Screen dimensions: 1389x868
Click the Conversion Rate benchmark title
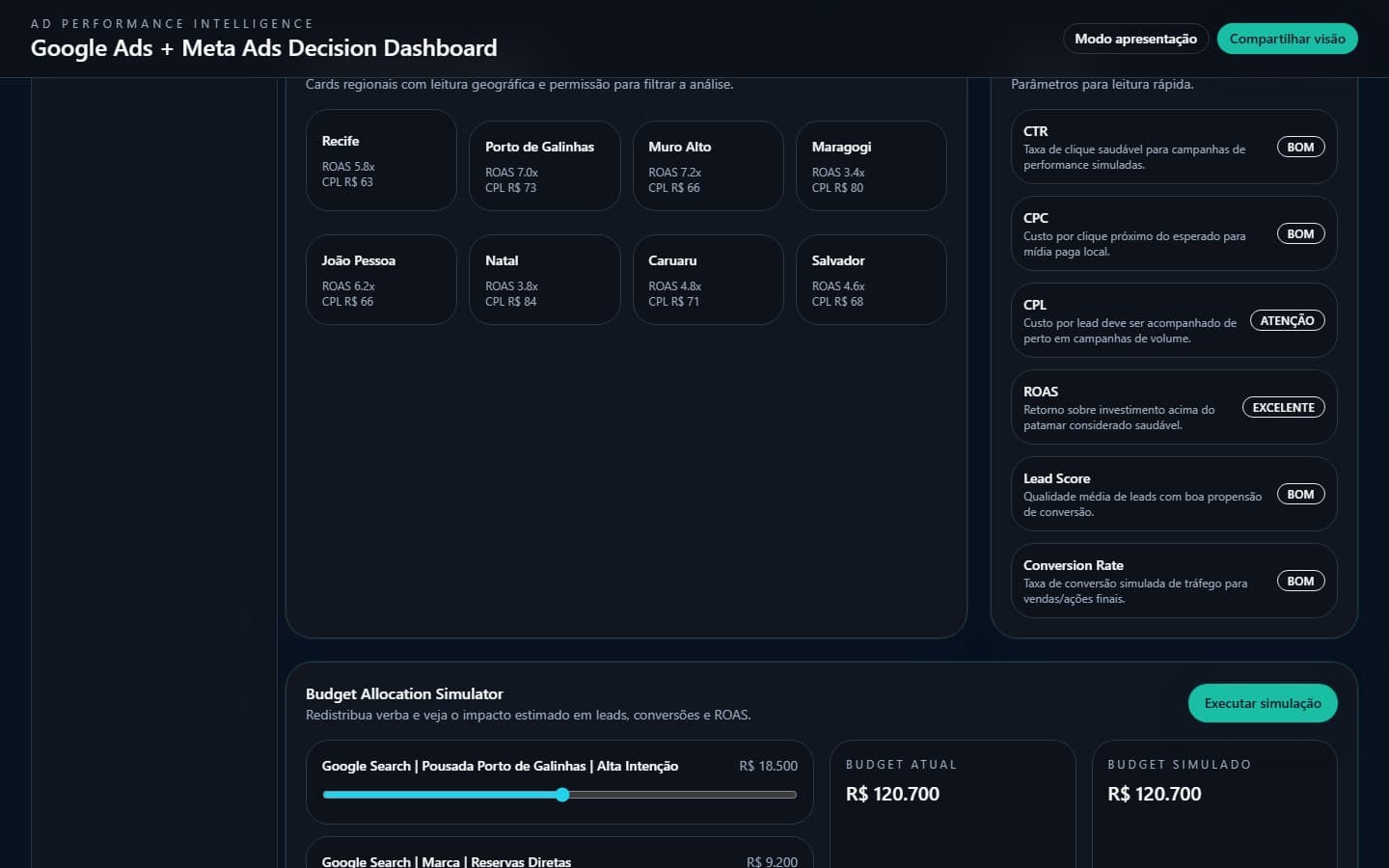click(x=1073, y=565)
